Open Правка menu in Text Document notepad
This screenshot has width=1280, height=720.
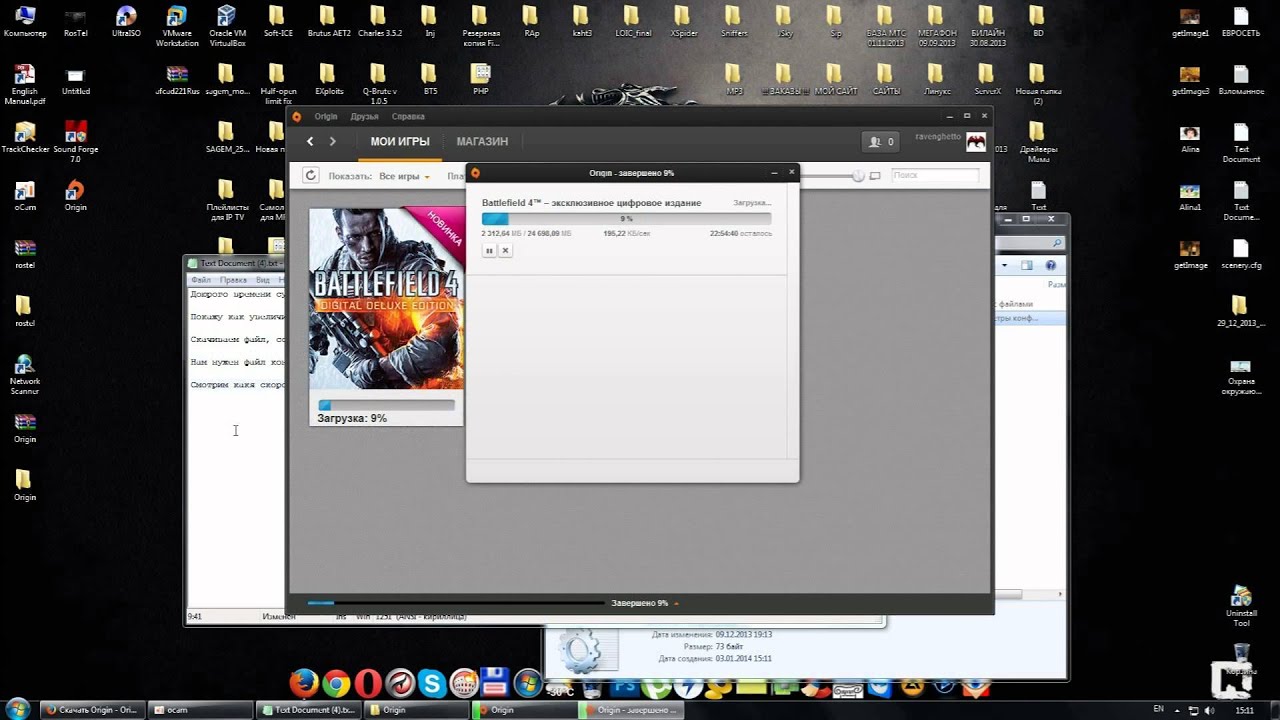[x=233, y=280]
